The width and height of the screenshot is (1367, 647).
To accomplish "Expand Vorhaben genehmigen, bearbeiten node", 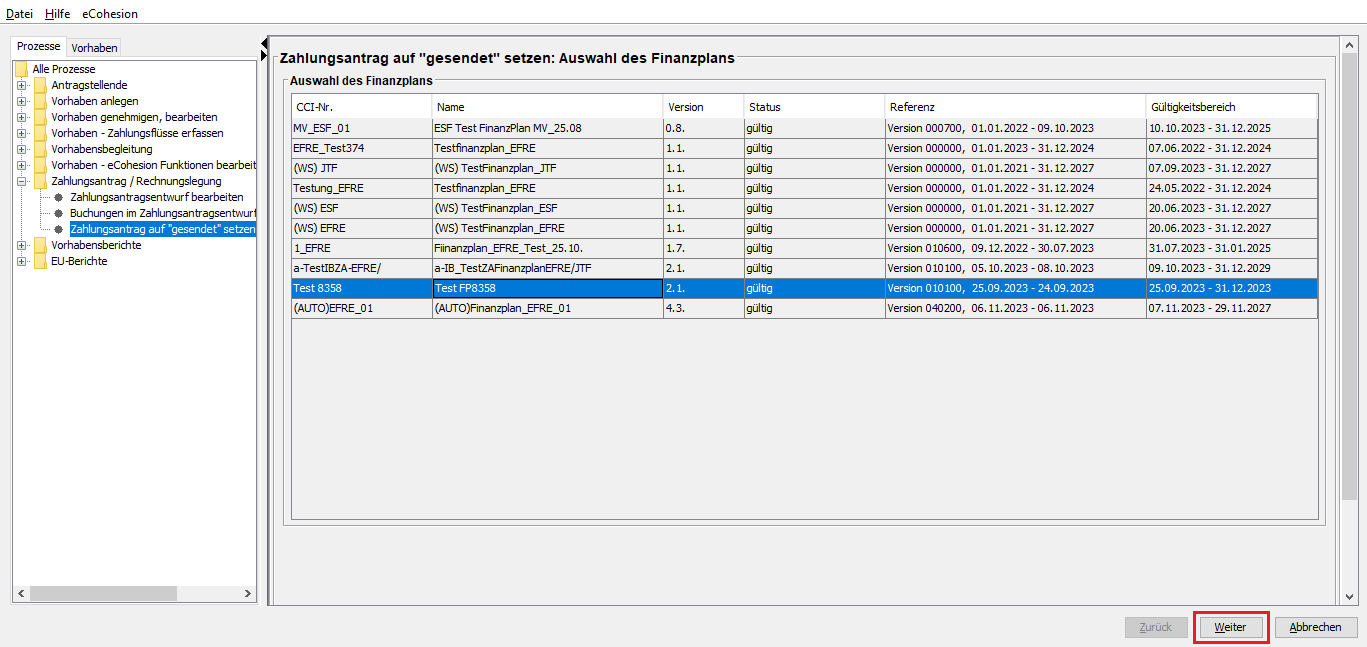I will point(21,117).
